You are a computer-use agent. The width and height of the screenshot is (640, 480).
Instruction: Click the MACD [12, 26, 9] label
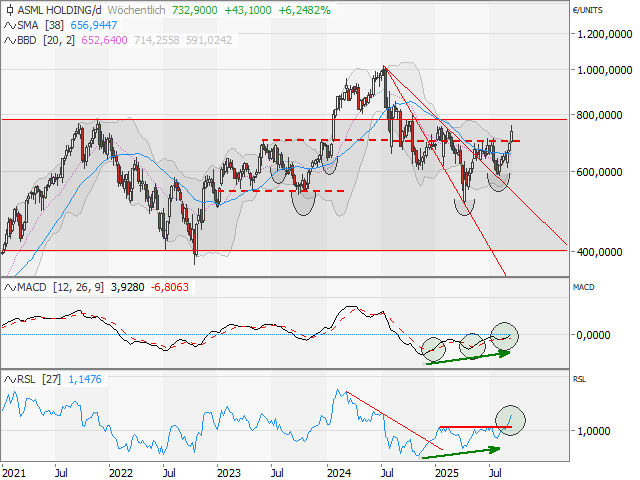(60, 287)
